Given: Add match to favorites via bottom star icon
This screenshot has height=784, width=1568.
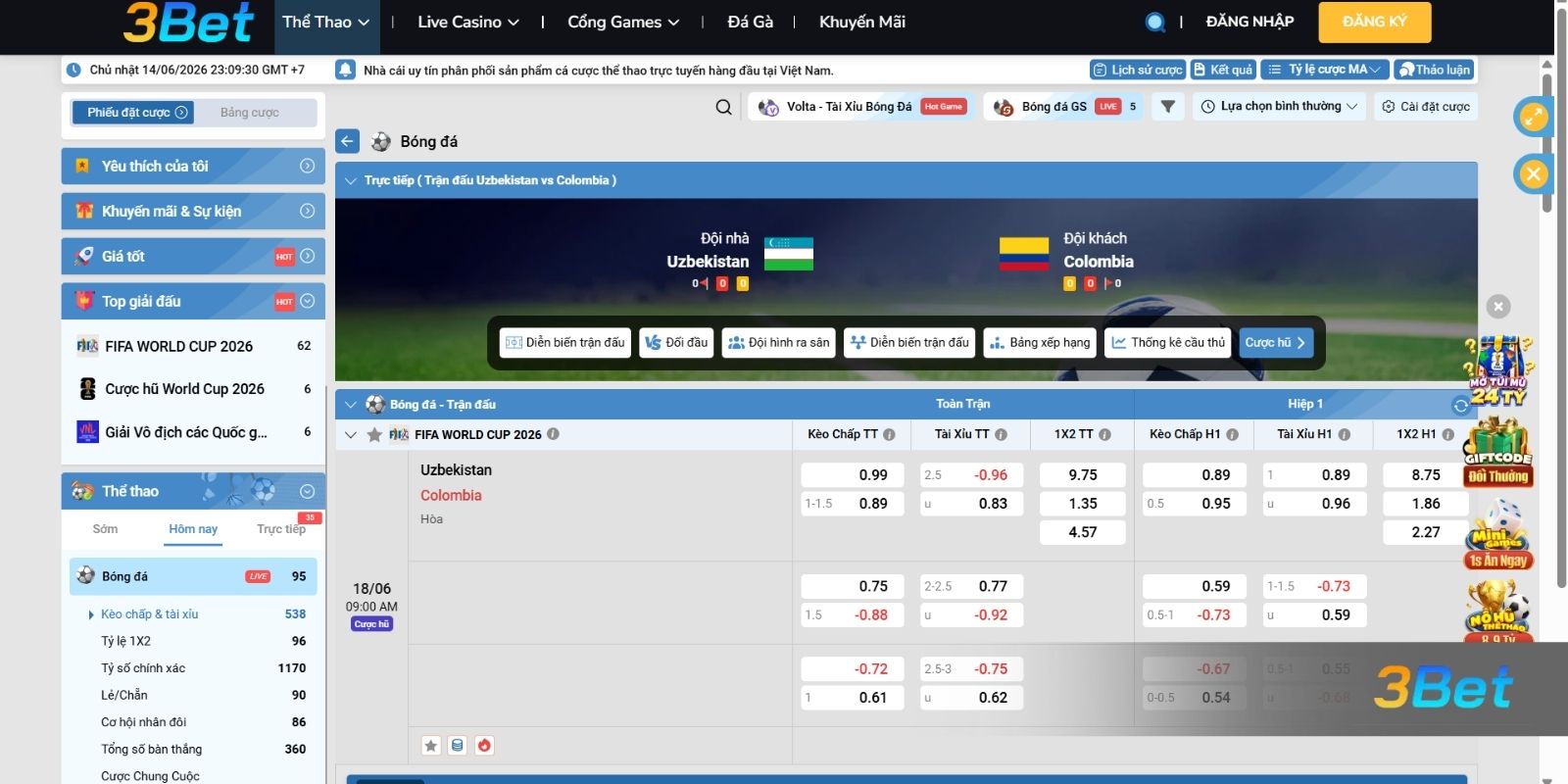Looking at the screenshot, I should 430,745.
